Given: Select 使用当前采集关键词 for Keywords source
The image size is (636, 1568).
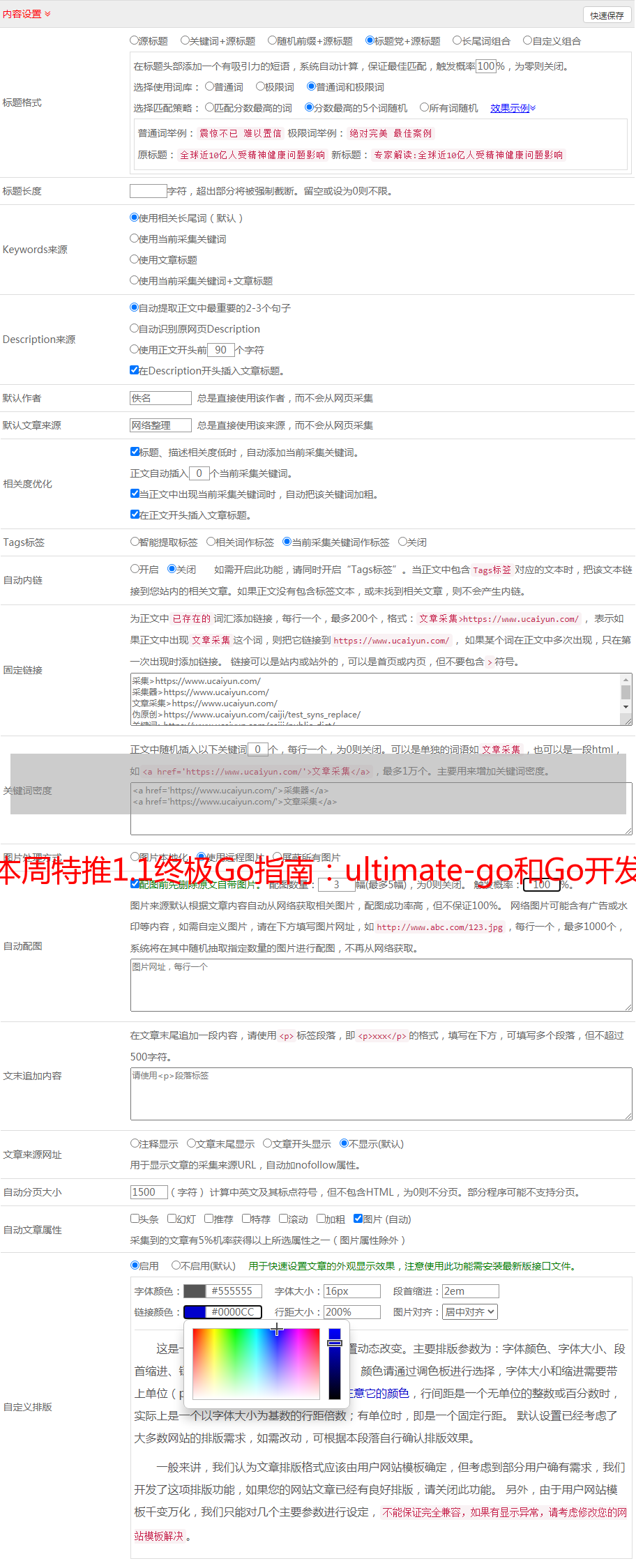Looking at the screenshot, I should tap(134, 238).
